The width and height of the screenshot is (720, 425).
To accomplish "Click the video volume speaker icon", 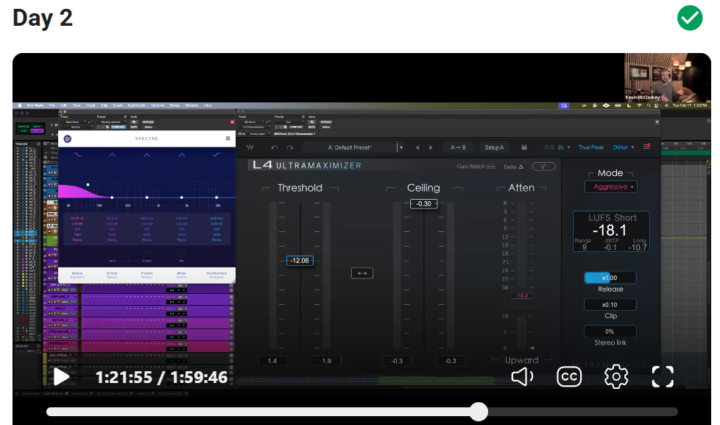I will point(522,377).
